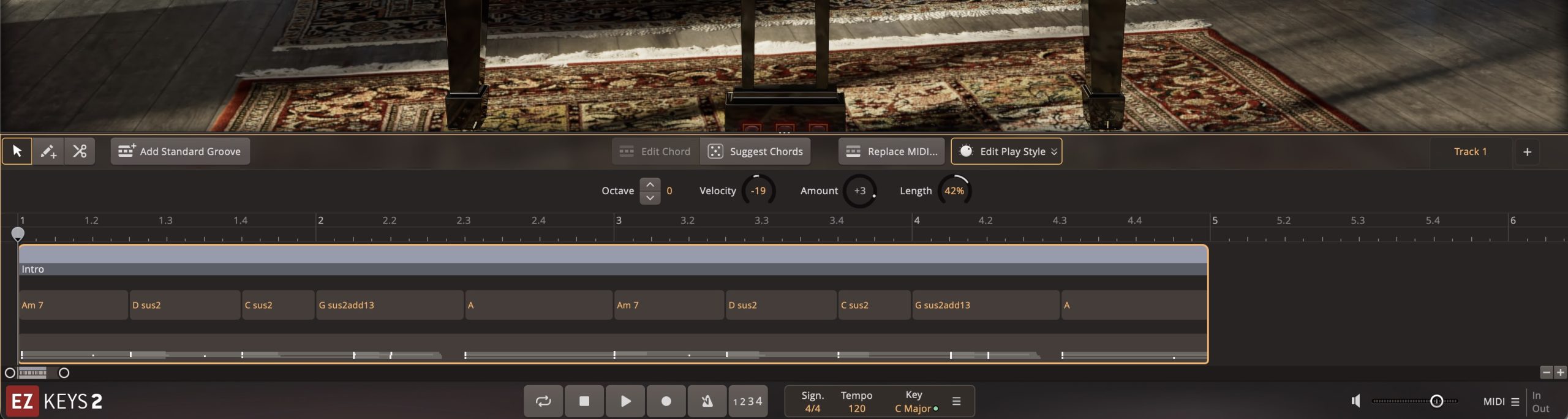This screenshot has width=1568, height=419.
Task: Toggle loop playback button
Action: point(543,401)
